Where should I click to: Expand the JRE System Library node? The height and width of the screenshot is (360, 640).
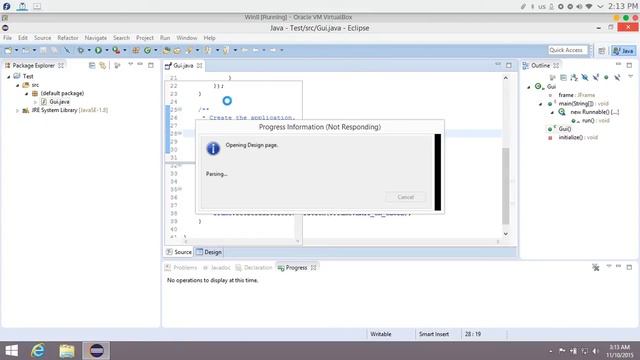[x=18, y=110]
